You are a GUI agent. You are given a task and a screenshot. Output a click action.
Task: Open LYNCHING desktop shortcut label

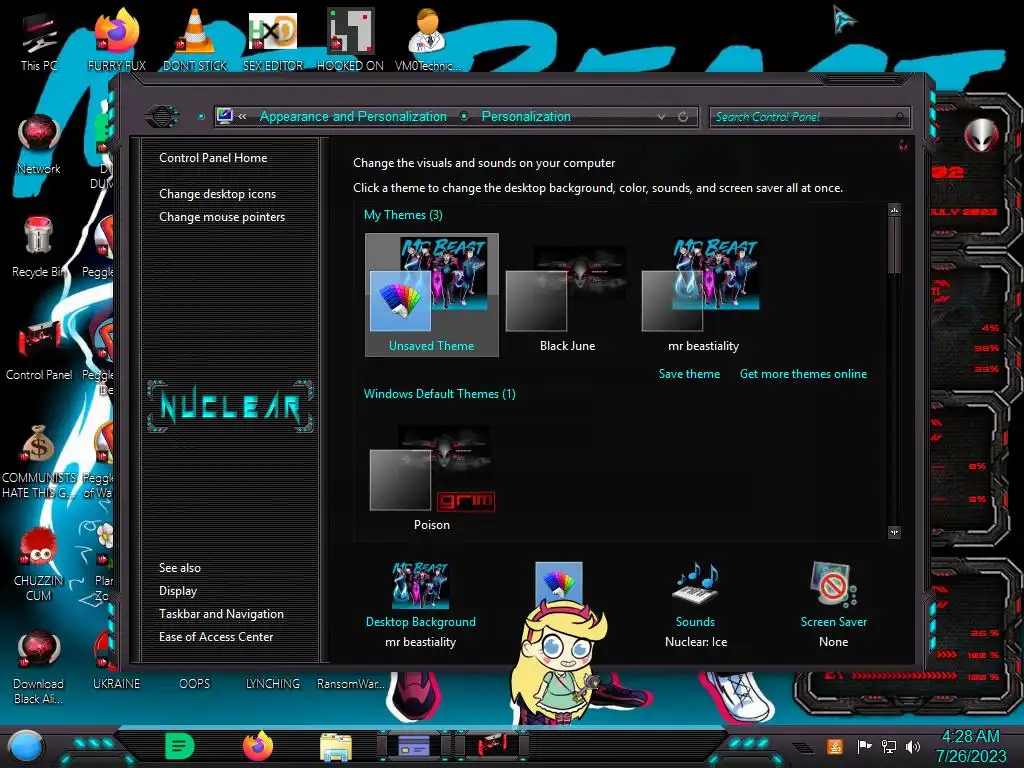pyautogui.click(x=272, y=683)
